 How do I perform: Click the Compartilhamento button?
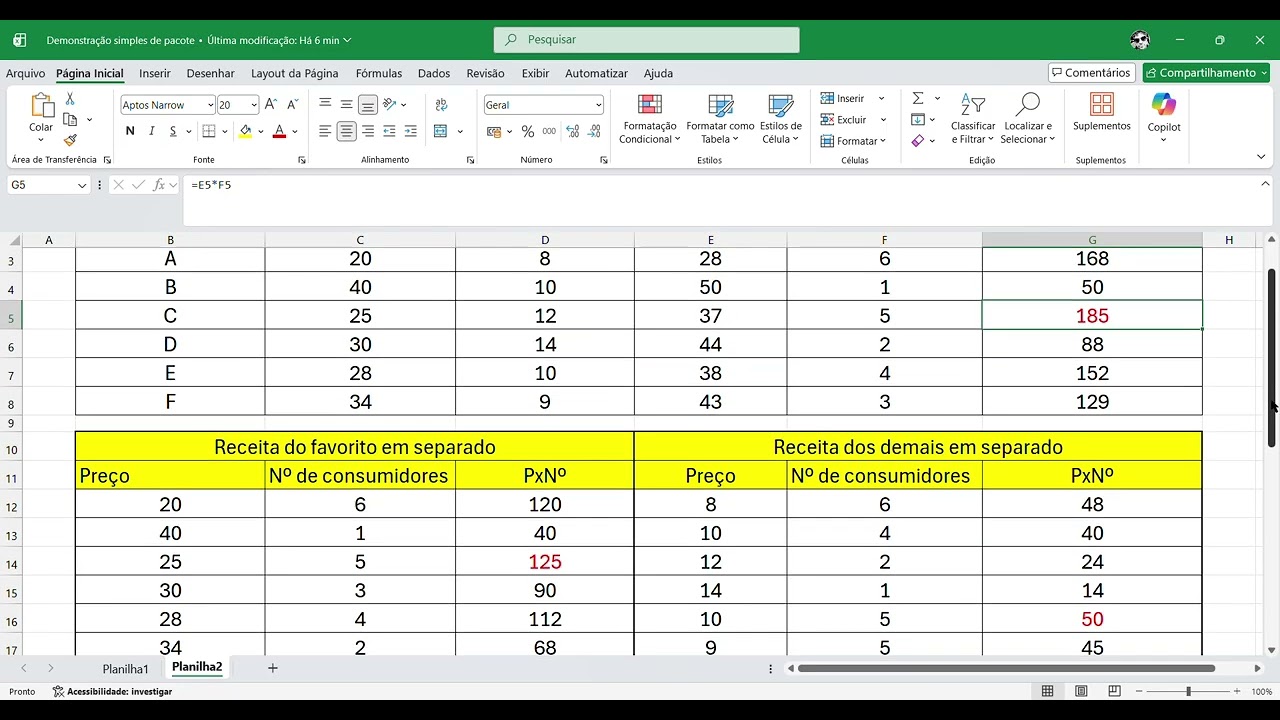[x=1206, y=73]
